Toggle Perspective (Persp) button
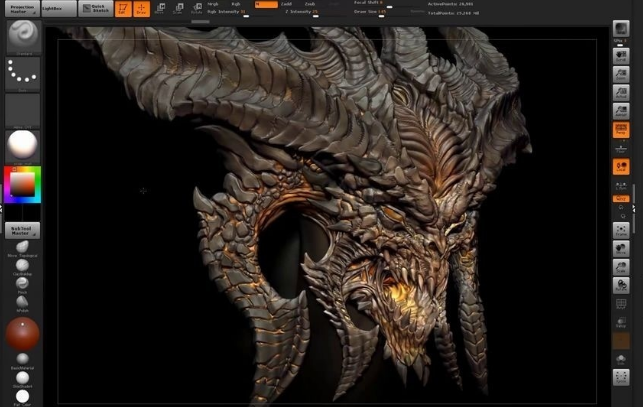 (621, 130)
